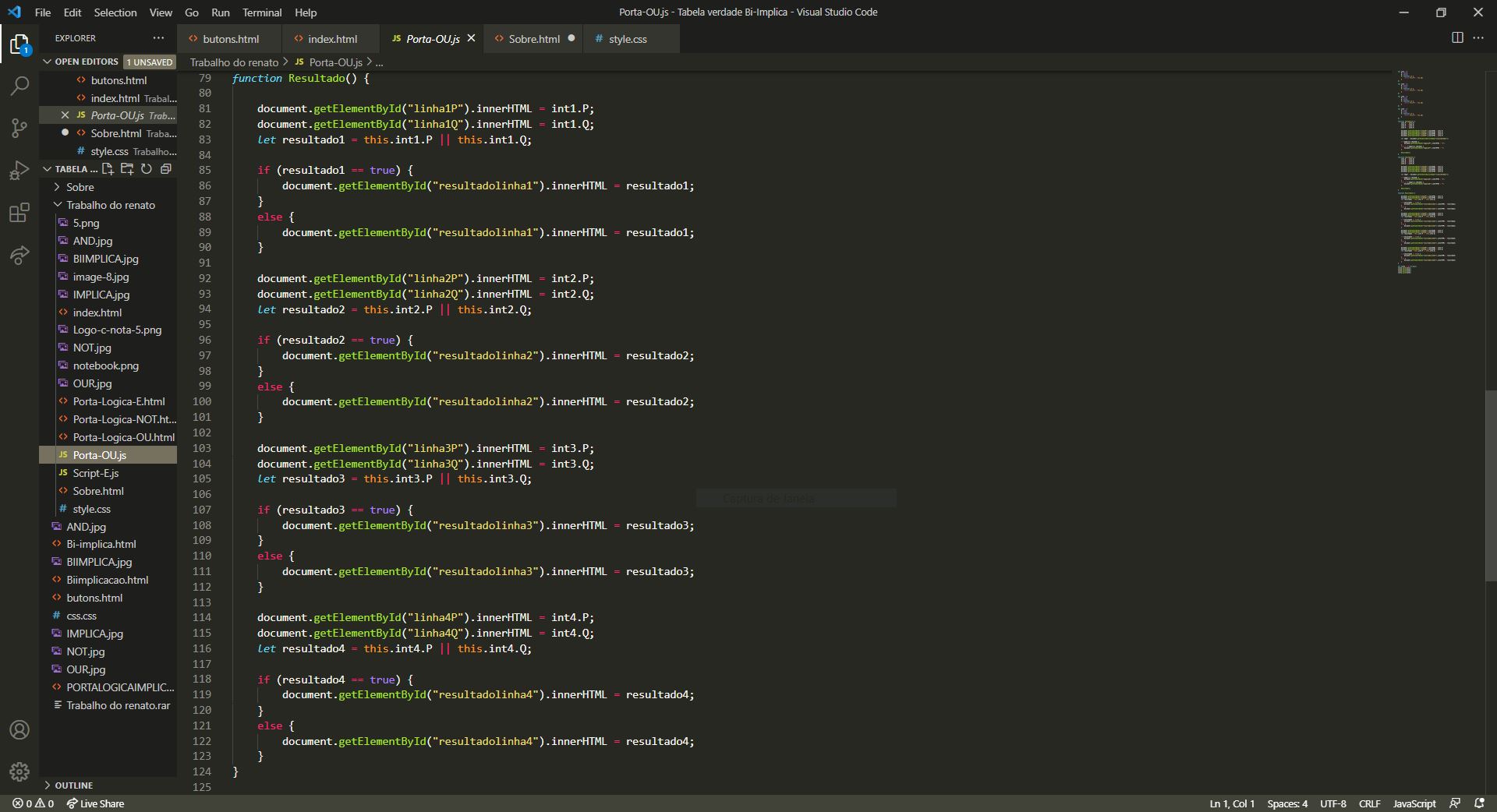Click Porta-OU.js breadcrumb item

[x=328, y=62]
